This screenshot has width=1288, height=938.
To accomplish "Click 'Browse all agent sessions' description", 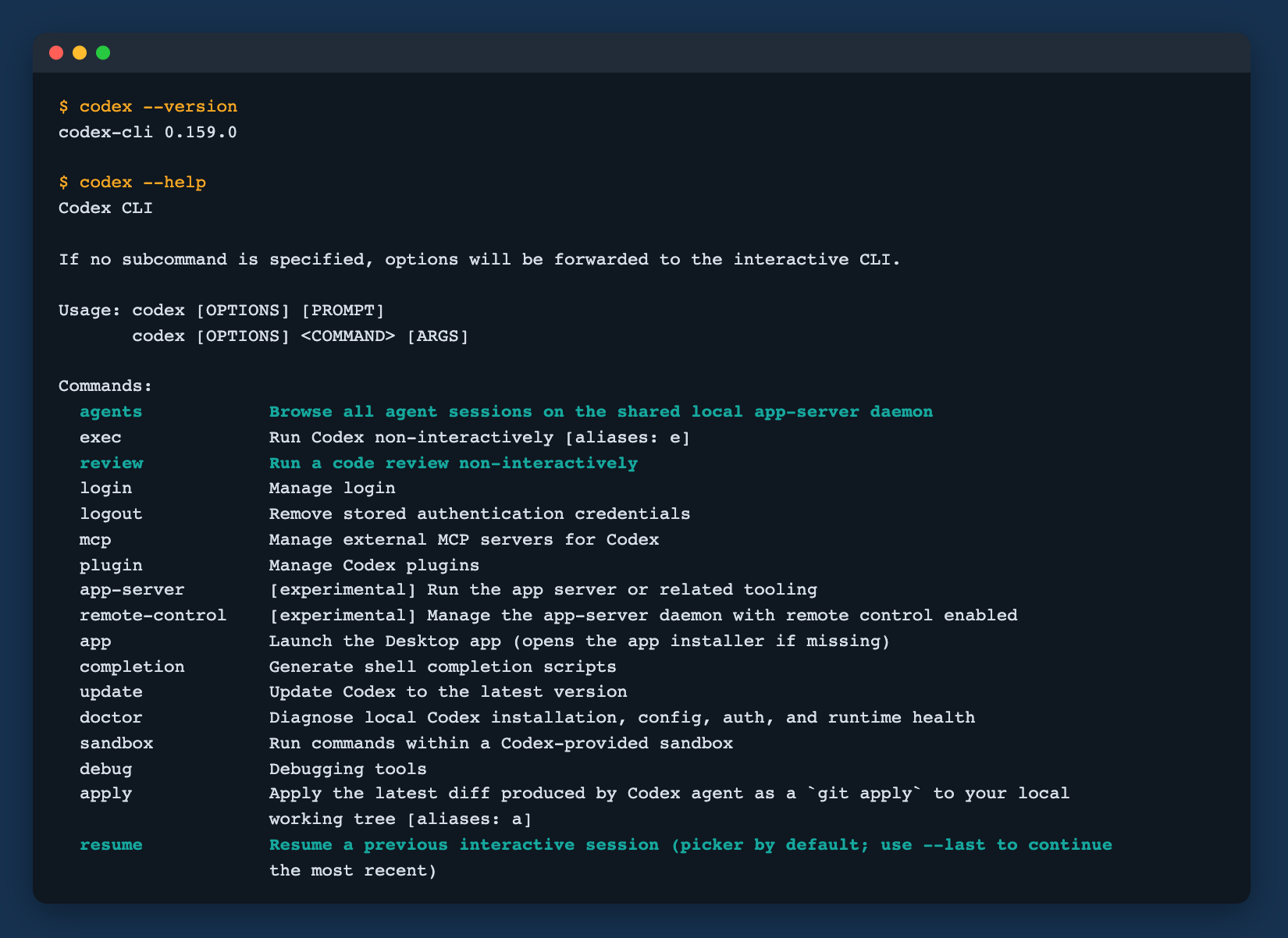I will coord(601,411).
